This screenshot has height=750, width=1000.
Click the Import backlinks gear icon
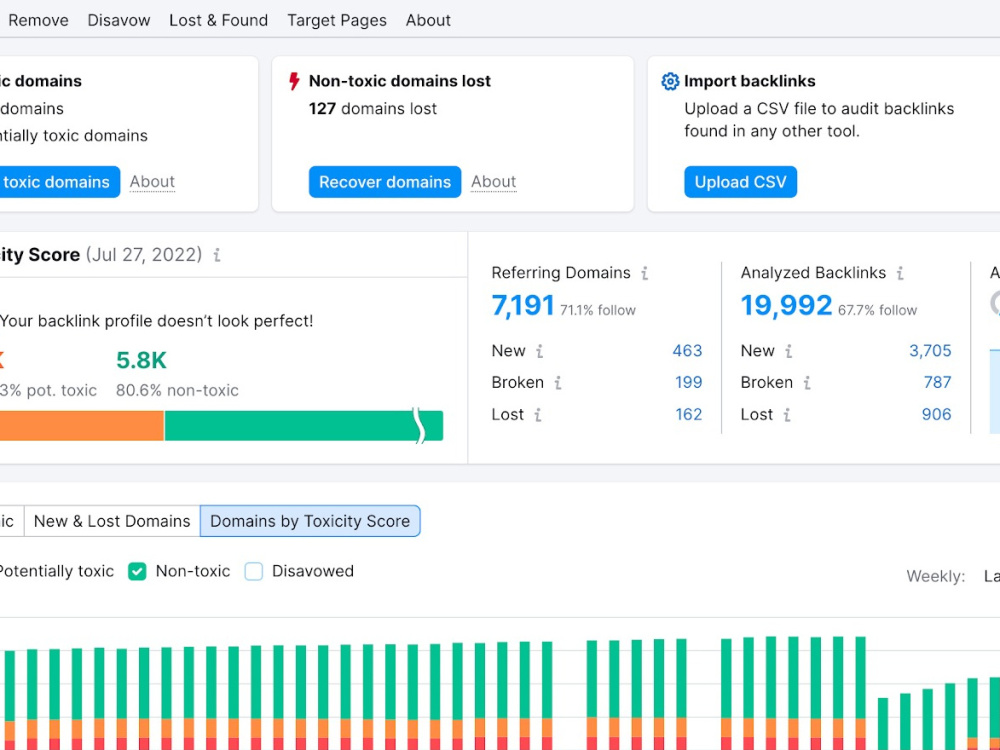click(670, 82)
